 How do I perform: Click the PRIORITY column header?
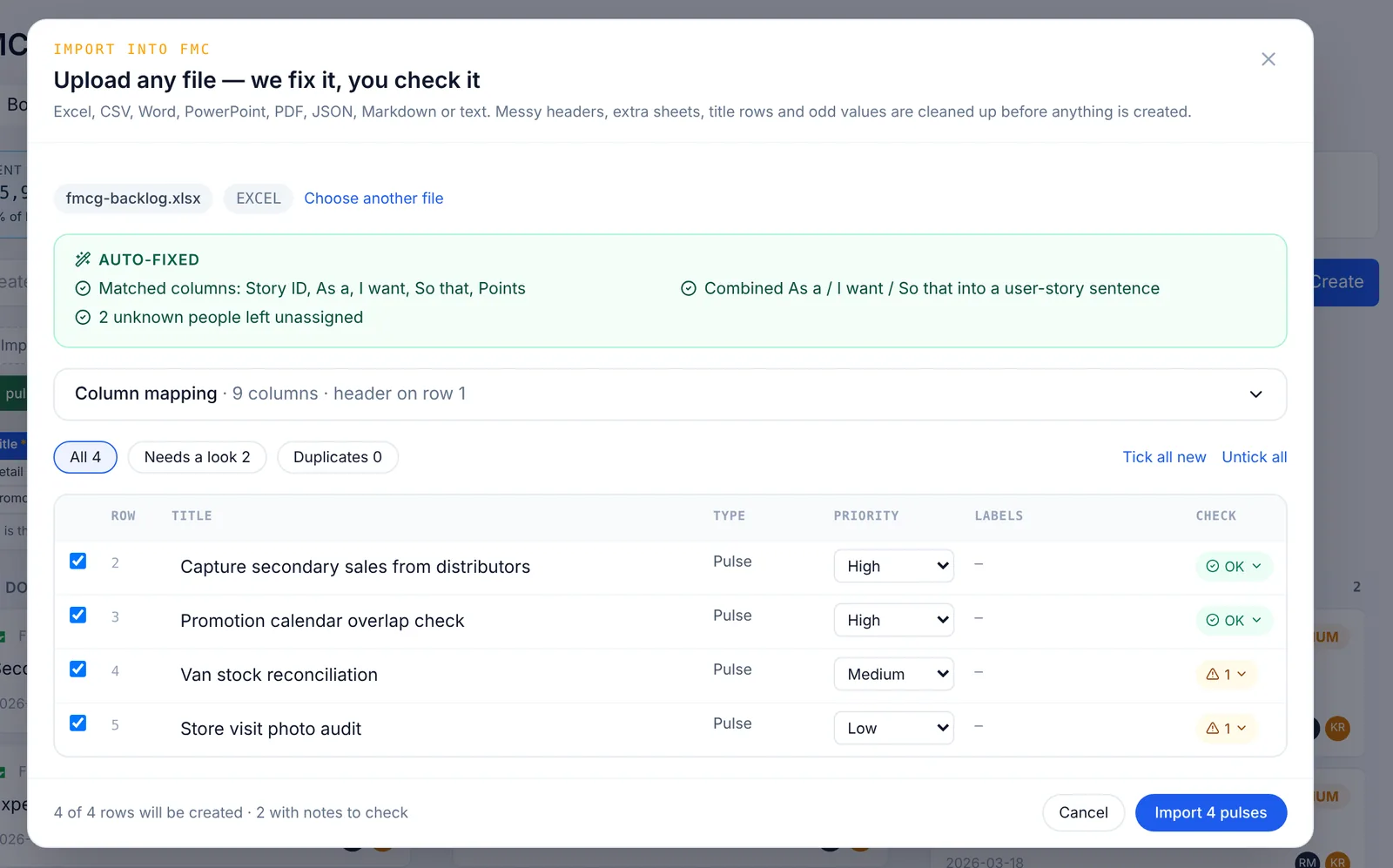[866, 515]
